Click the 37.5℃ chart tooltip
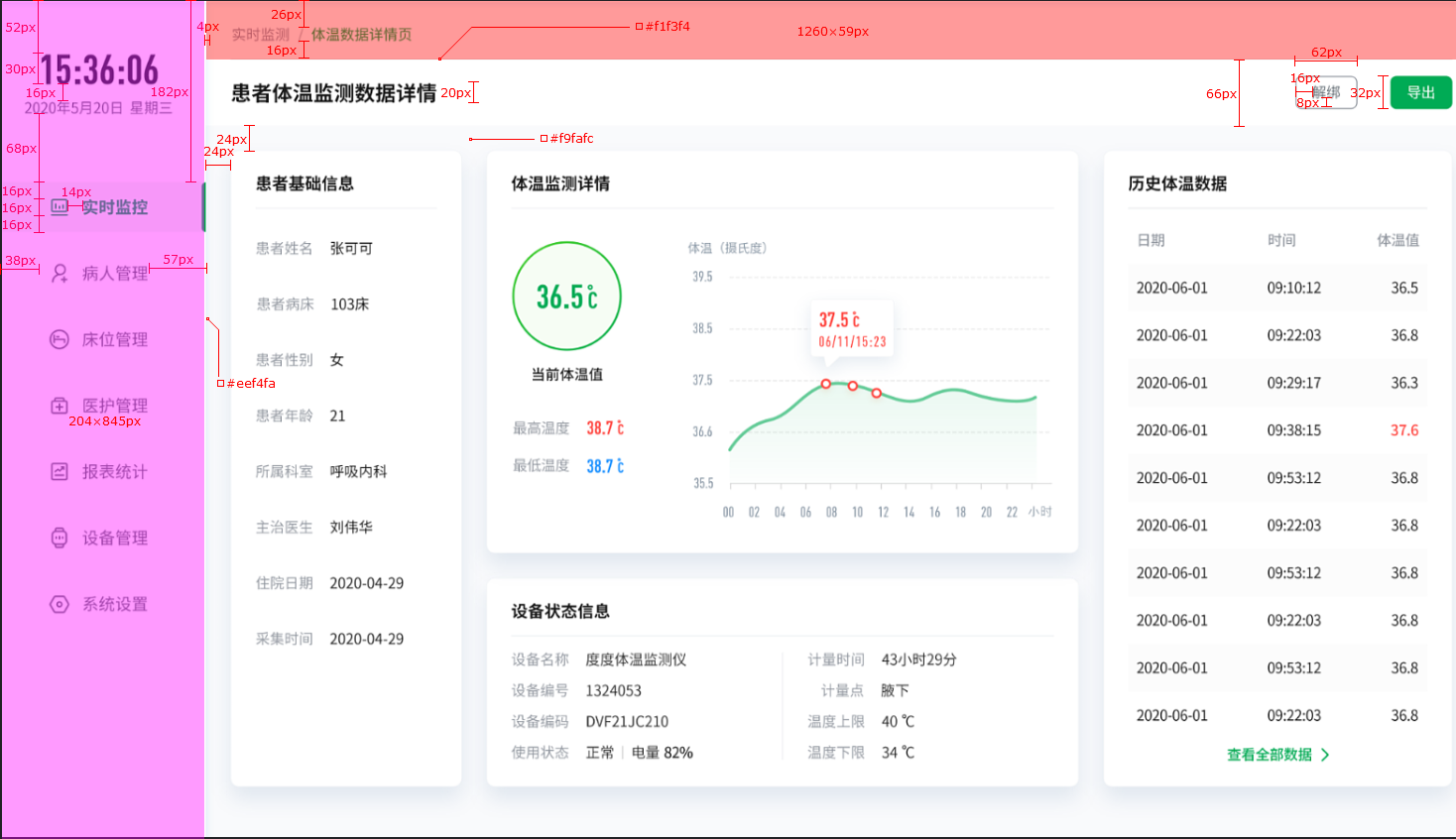 pyautogui.click(x=853, y=331)
